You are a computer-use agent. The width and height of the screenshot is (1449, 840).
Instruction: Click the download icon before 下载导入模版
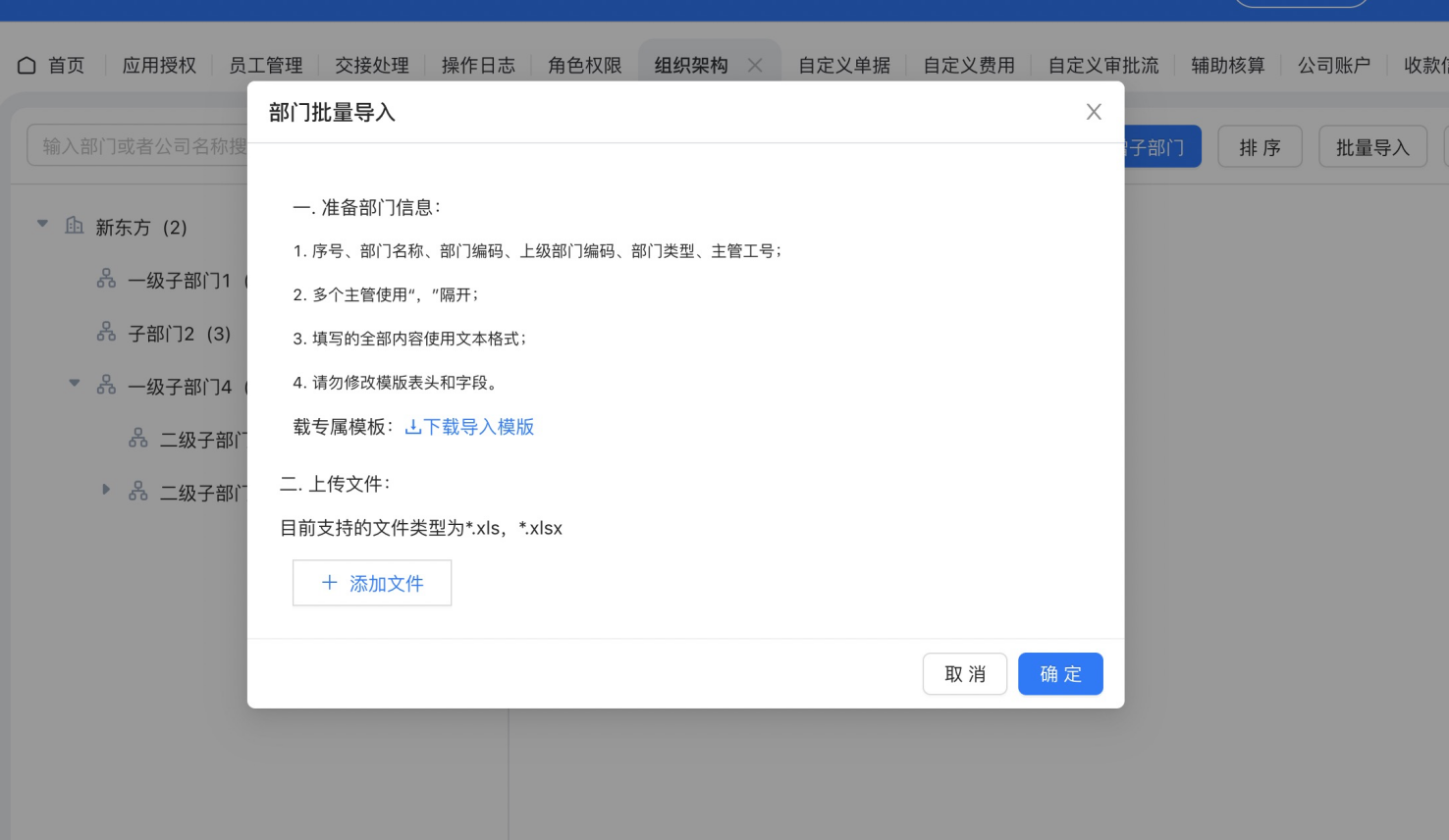(413, 427)
